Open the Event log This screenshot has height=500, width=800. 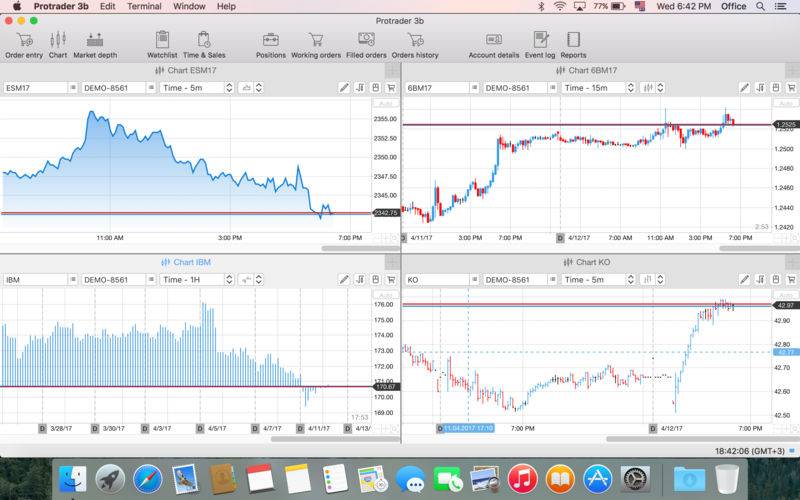[x=540, y=45]
